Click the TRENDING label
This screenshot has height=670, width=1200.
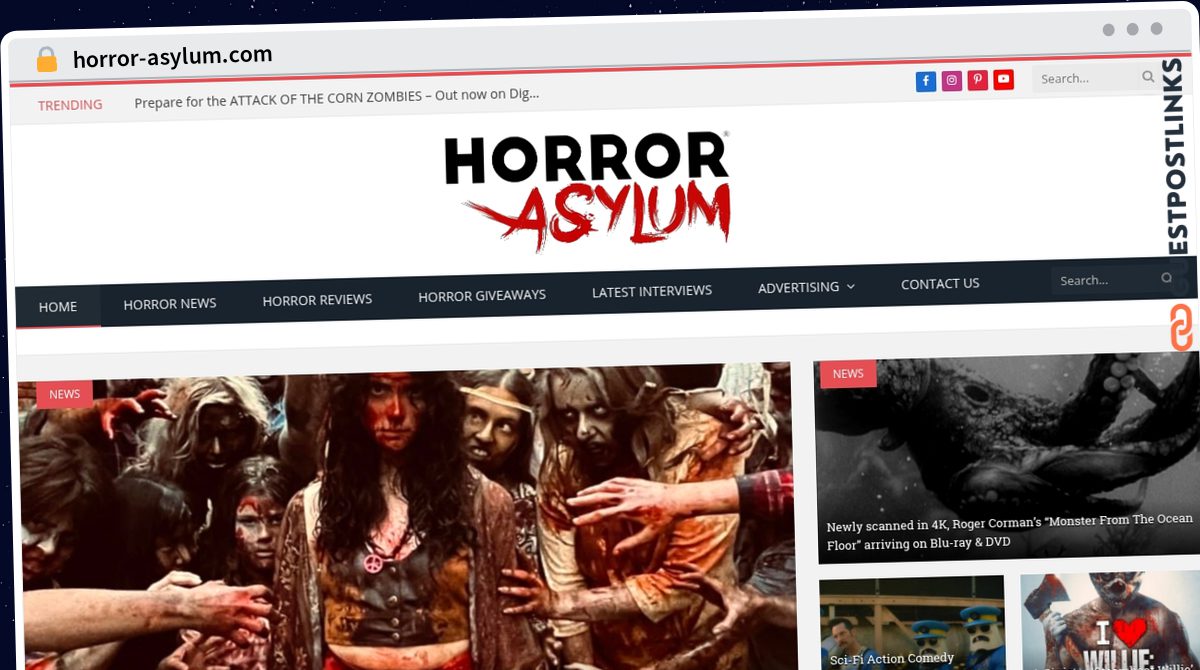(x=70, y=105)
